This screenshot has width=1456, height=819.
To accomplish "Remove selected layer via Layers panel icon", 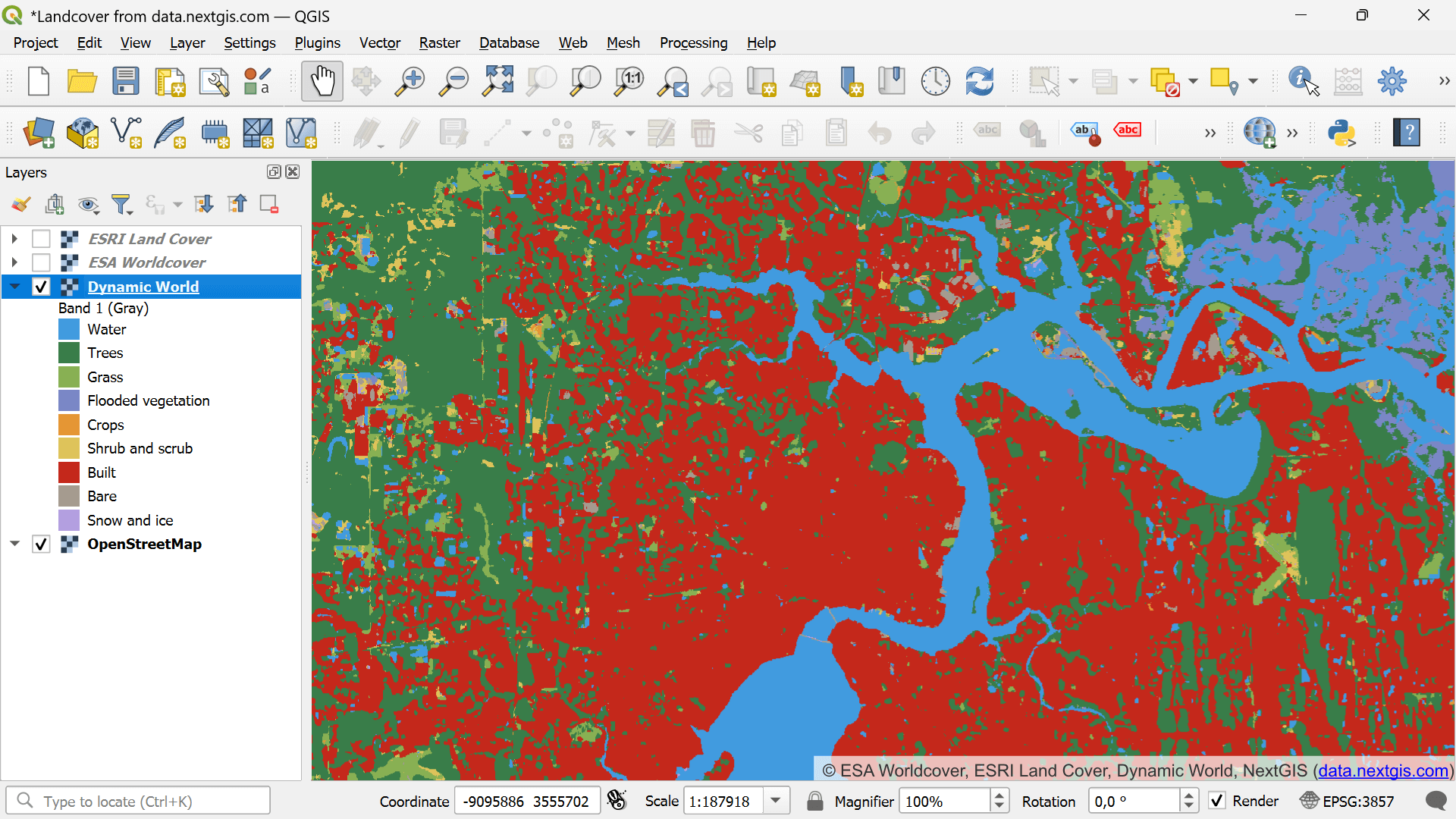I will pos(269,204).
